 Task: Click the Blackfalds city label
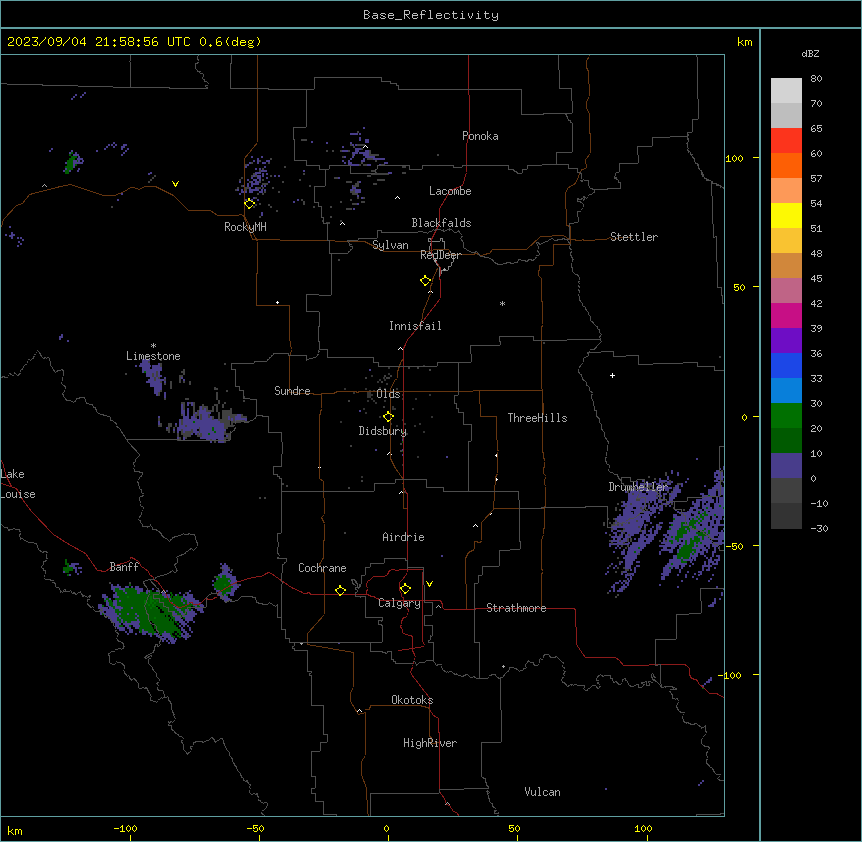(441, 223)
